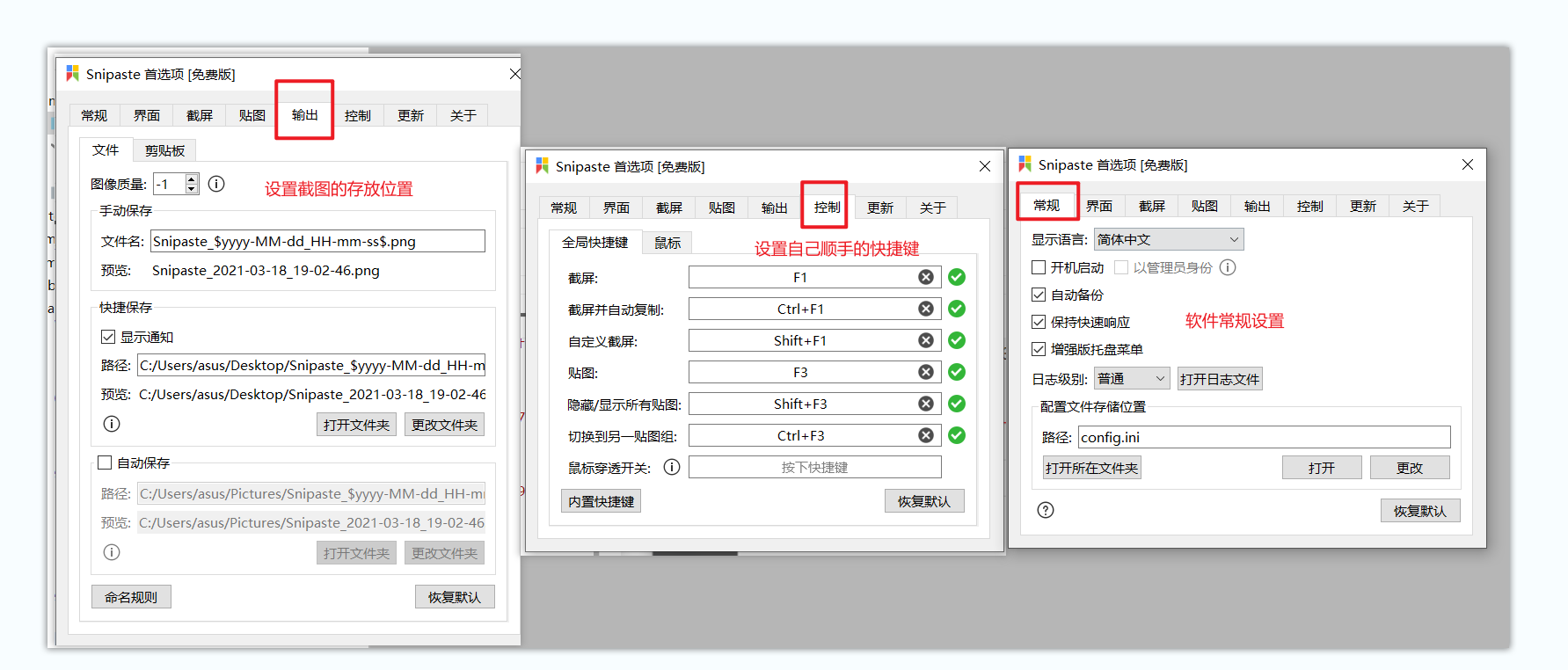Clear the Ctrl+F1 hotkey field
This screenshot has width=1568, height=670.
coord(926,309)
